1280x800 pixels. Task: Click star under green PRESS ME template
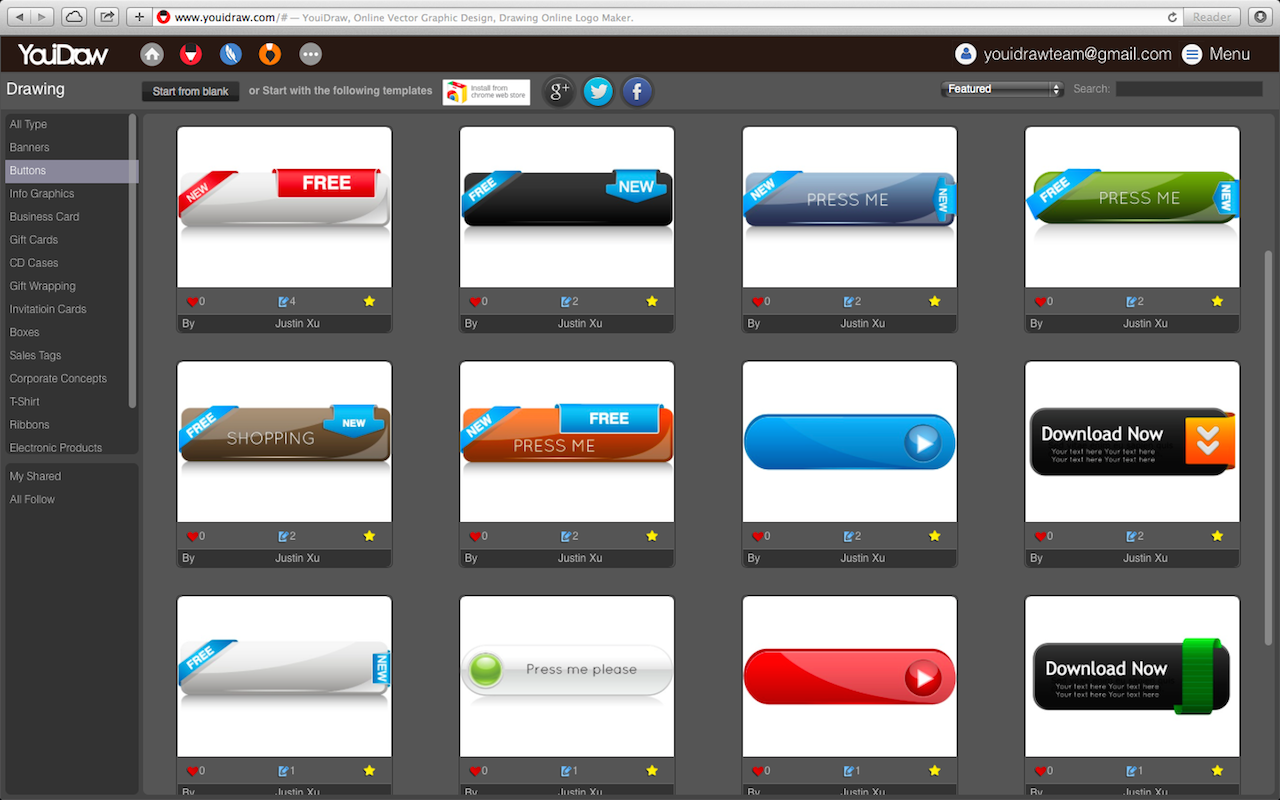(x=1217, y=301)
